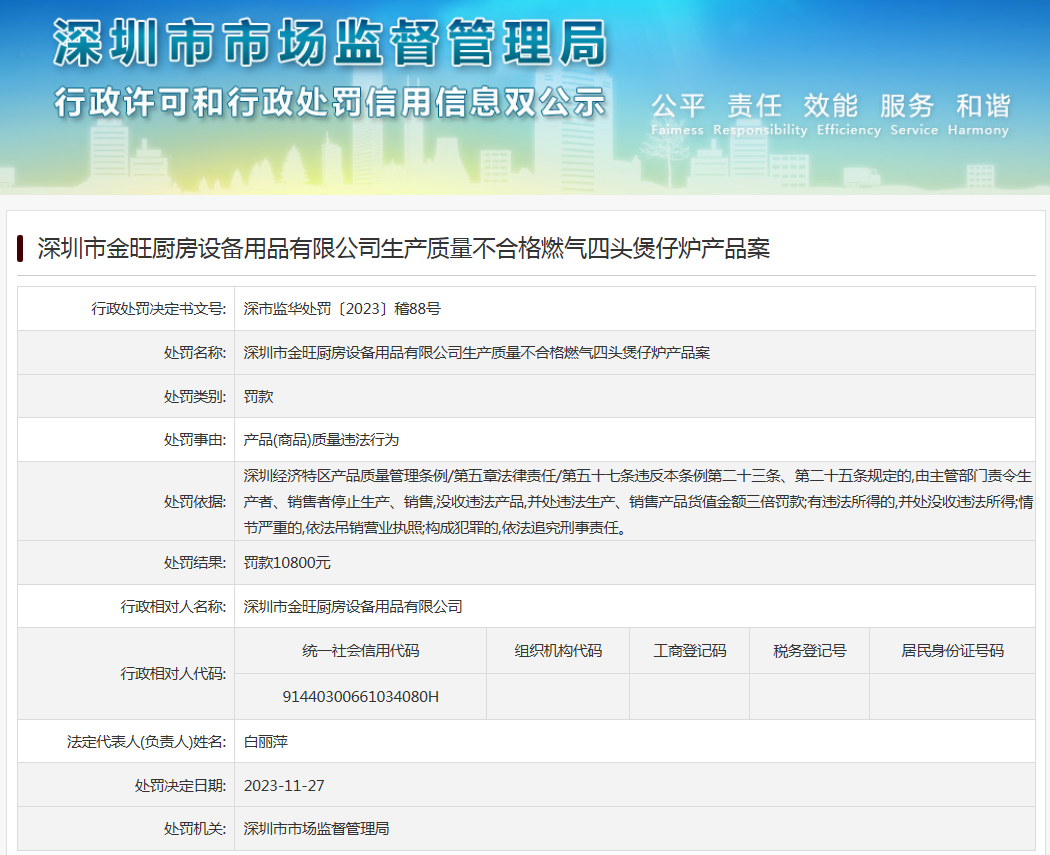Select the value 产品(商品)质量违法行为
This screenshot has width=1050, height=855.
coord(321,440)
